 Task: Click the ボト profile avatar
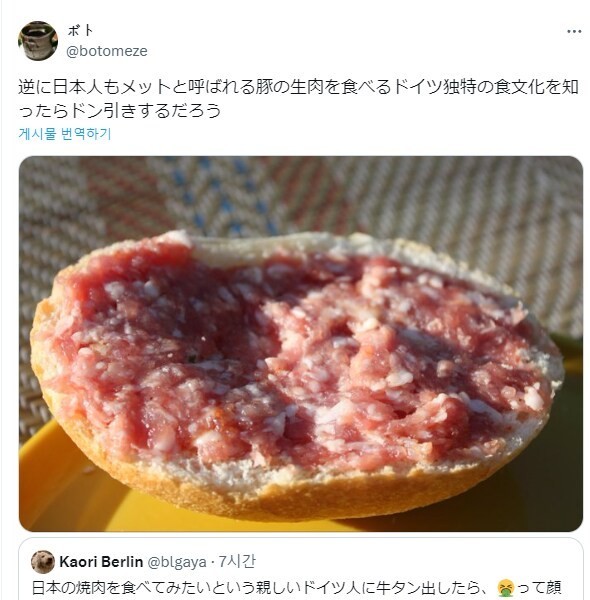(38, 41)
